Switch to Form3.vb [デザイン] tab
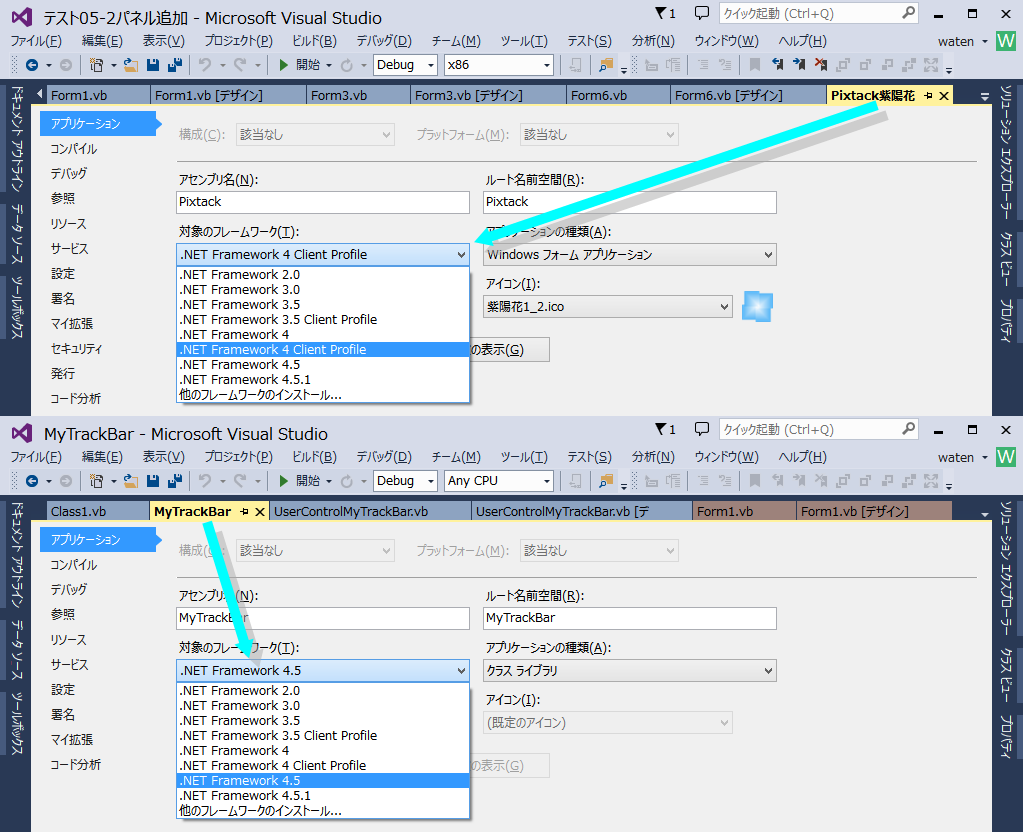Screen dimensions: 1024x832 click(x=488, y=95)
